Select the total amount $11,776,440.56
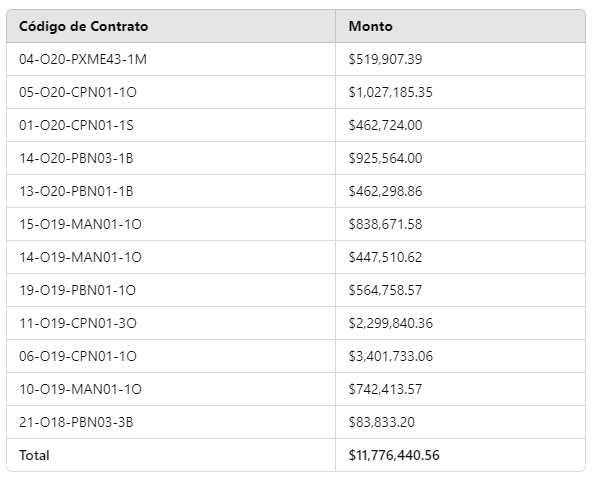Image resolution: width=596 pixels, height=477 pixels. 394,456
